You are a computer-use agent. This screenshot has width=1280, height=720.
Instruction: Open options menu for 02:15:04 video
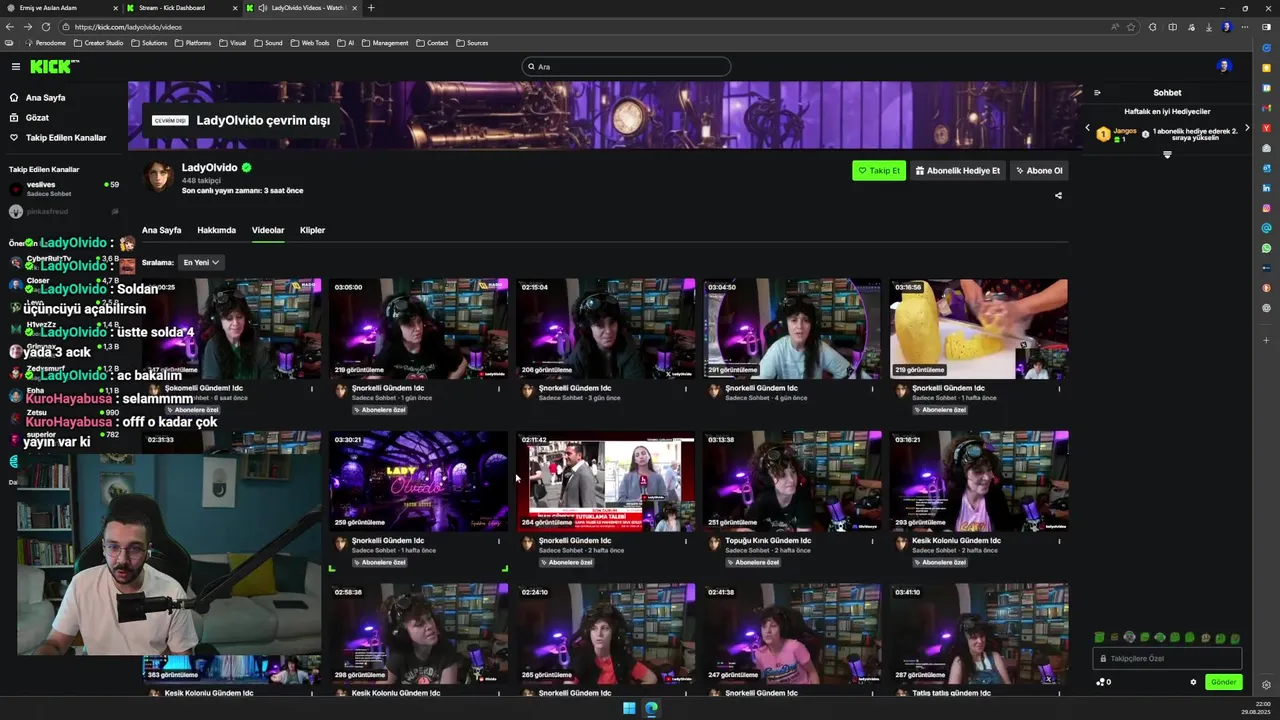tap(686, 389)
